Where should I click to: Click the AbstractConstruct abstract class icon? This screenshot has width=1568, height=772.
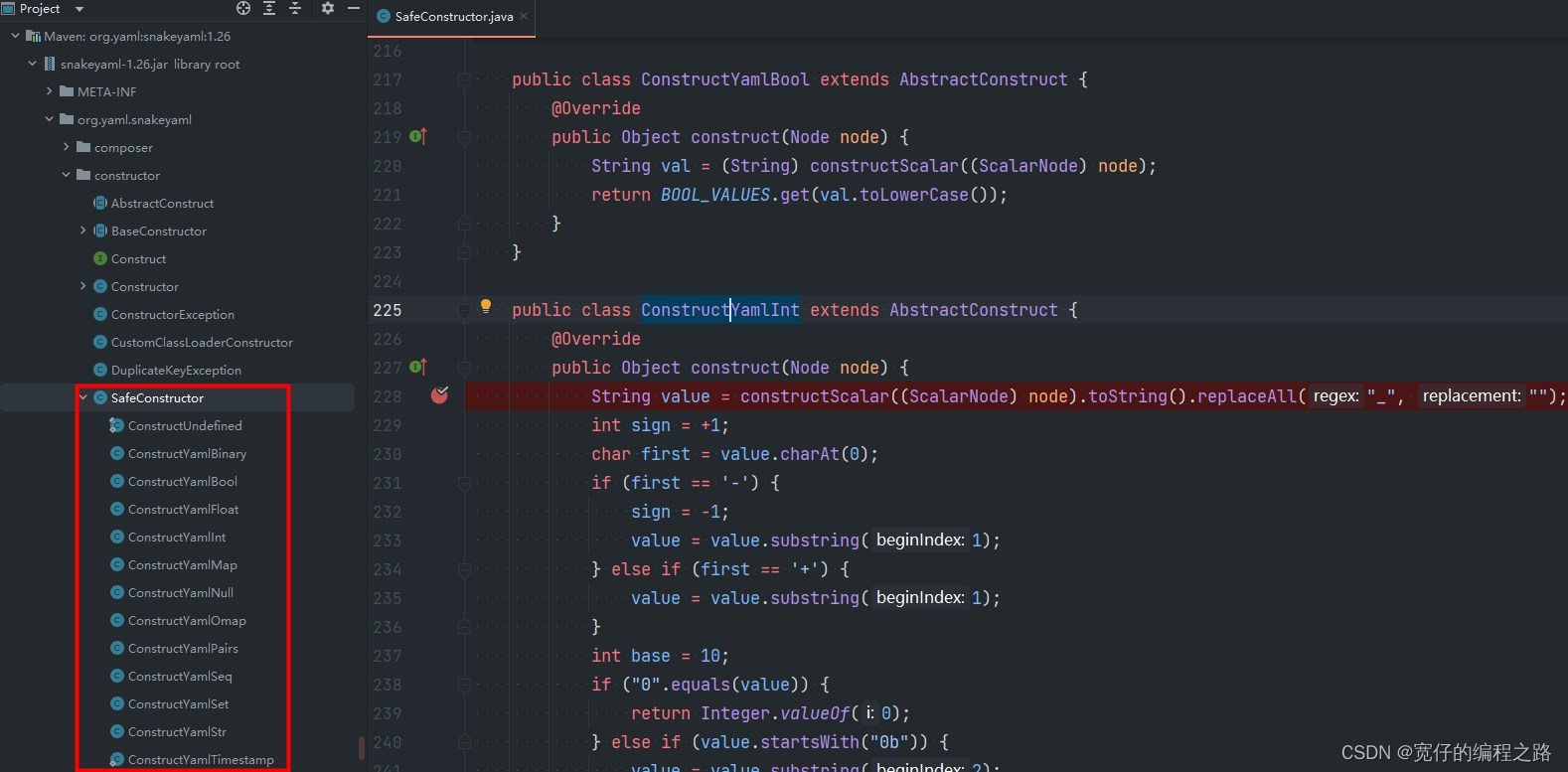[100, 203]
